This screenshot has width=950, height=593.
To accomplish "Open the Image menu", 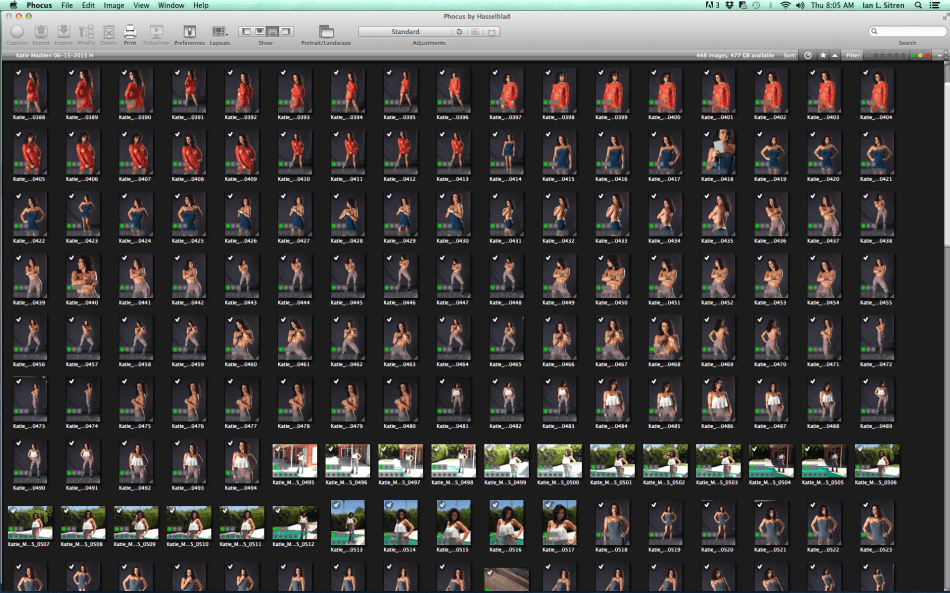I will (113, 5).
